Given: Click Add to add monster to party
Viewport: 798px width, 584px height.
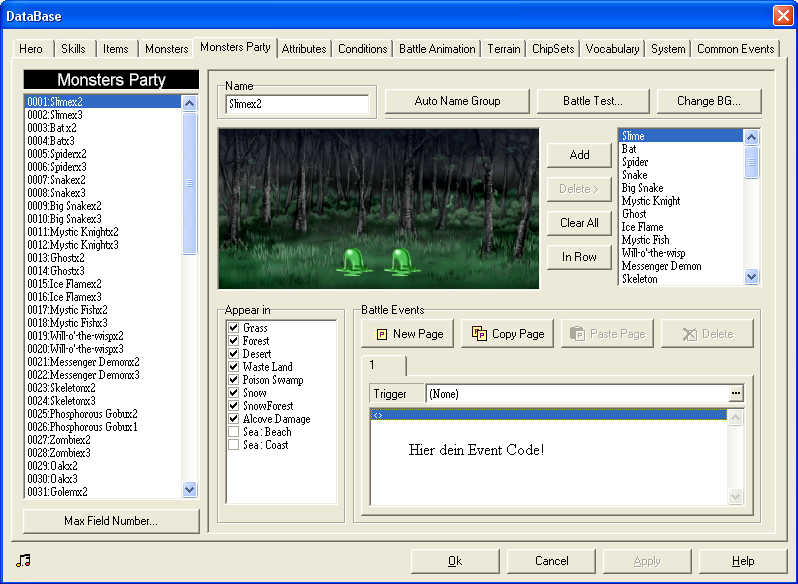Looking at the screenshot, I should coord(579,155).
